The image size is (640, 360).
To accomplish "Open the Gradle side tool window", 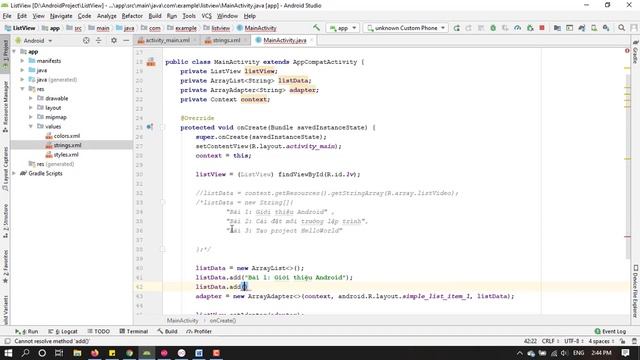I will click(635, 52).
